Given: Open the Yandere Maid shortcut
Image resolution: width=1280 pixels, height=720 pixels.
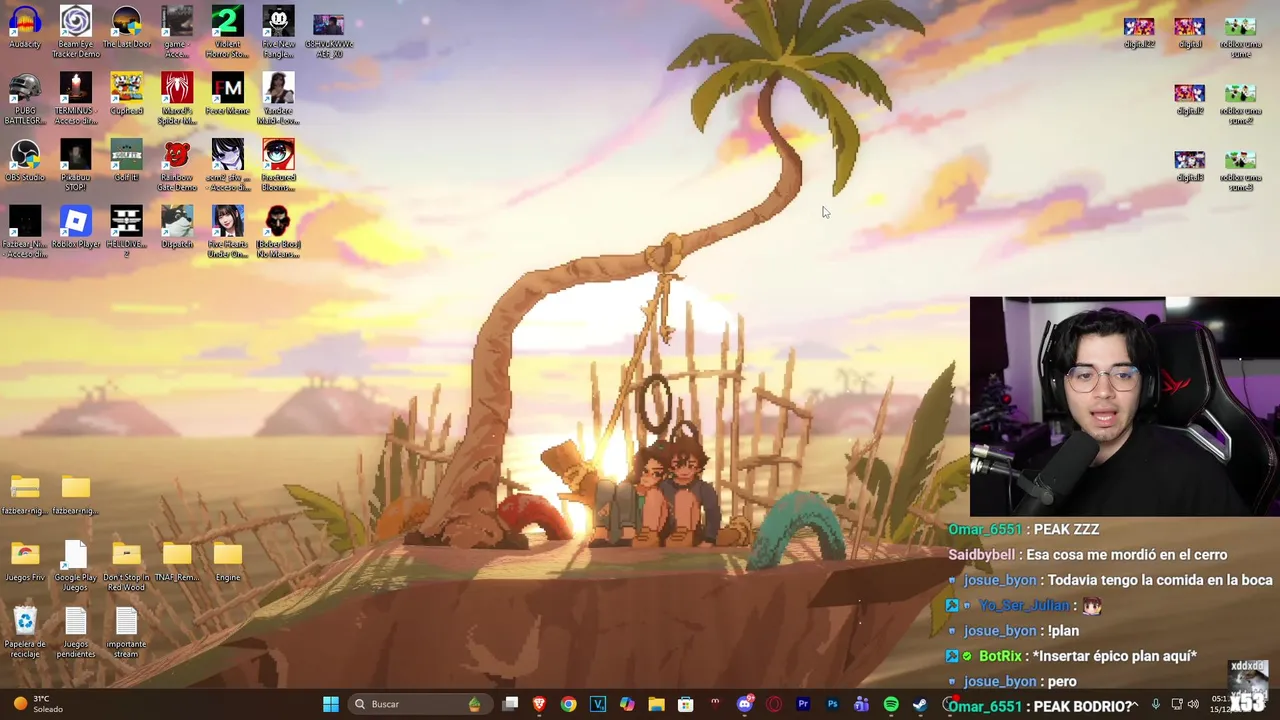Looking at the screenshot, I should click(x=278, y=100).
